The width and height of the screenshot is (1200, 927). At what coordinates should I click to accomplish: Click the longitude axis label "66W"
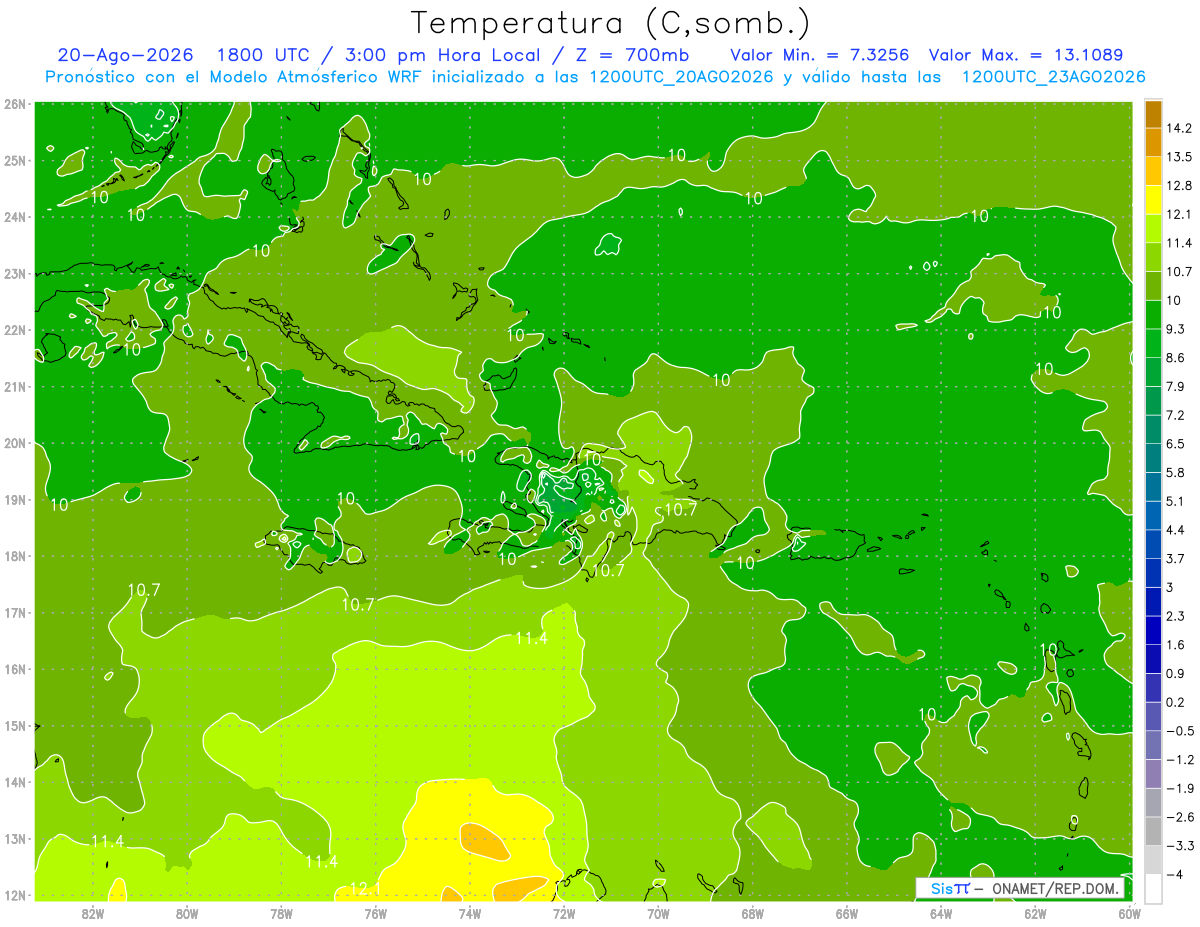coord(847,913)
